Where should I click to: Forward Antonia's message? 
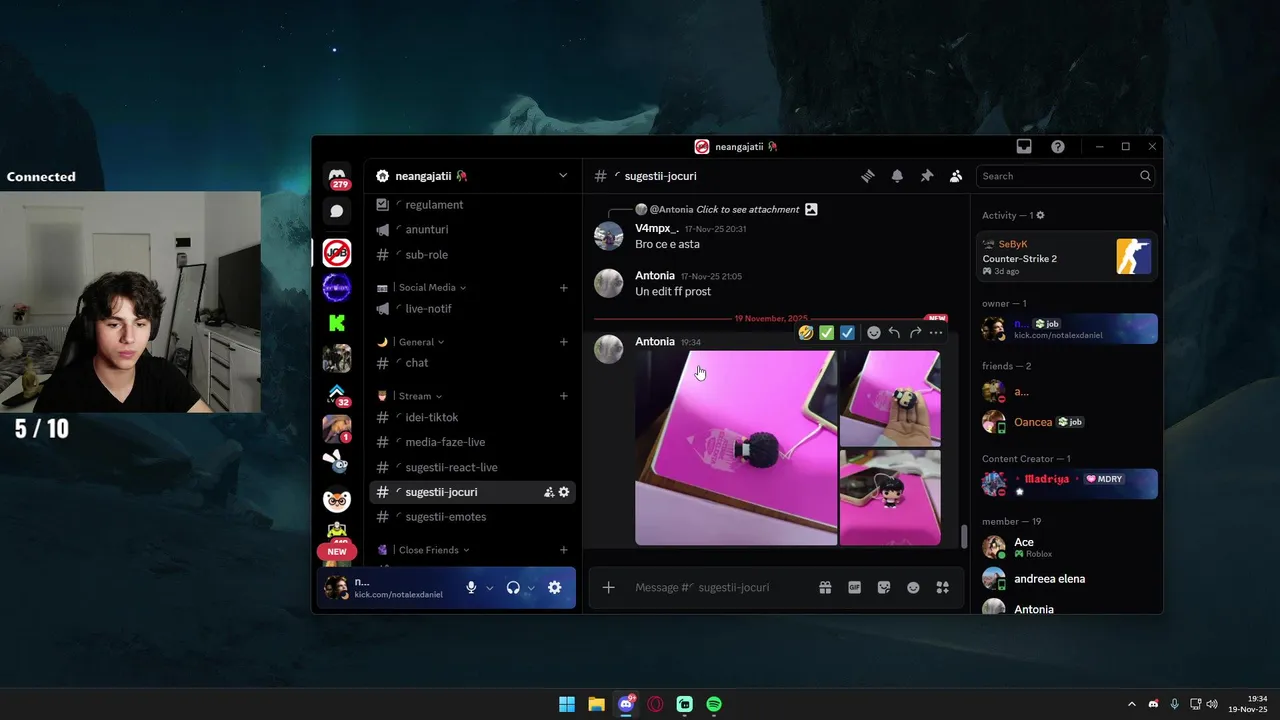point(915,333)
